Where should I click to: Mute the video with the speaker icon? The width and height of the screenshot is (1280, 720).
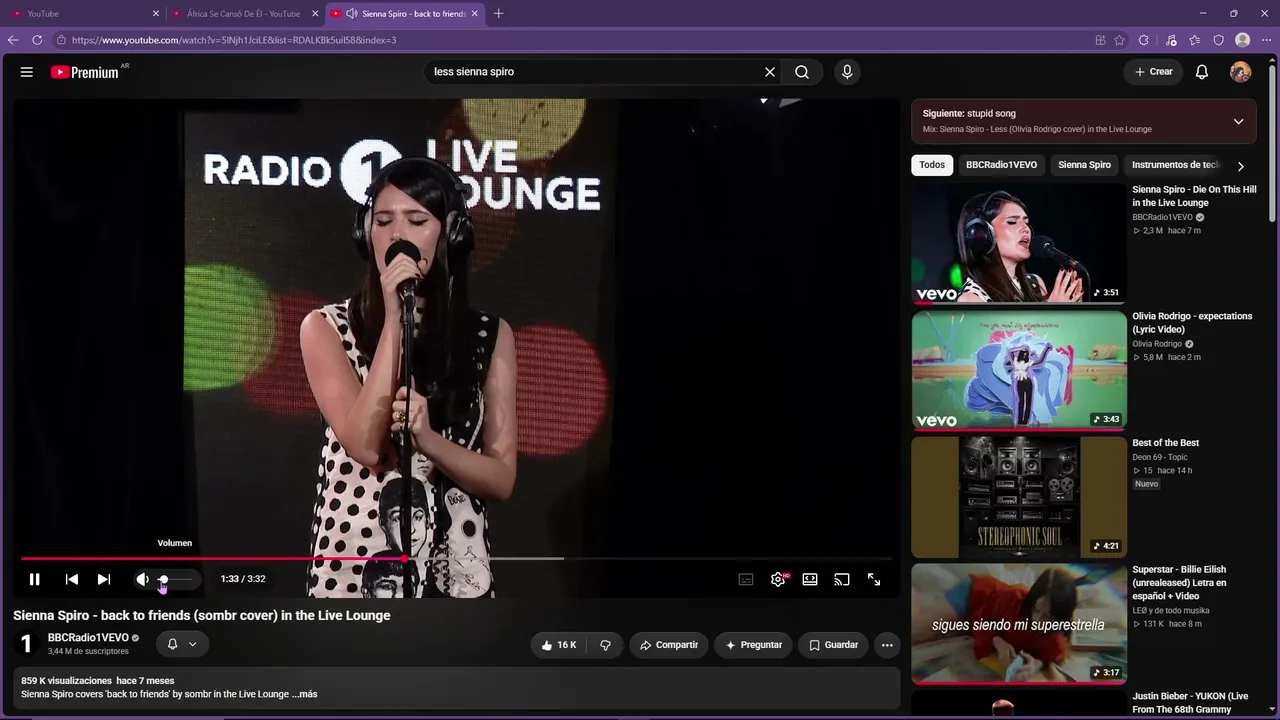click(x=142, y=579)
